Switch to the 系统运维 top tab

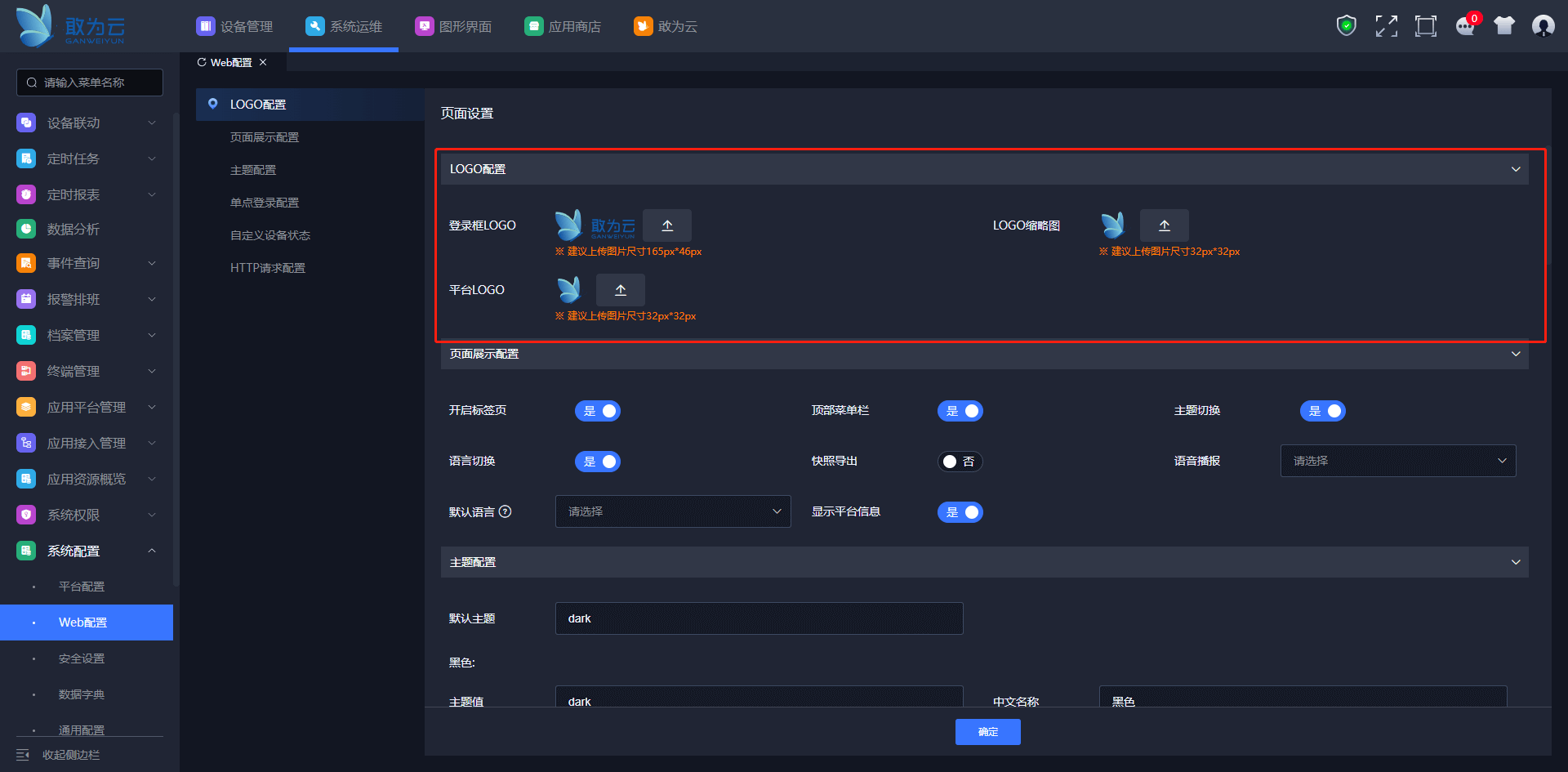[344, 26]
